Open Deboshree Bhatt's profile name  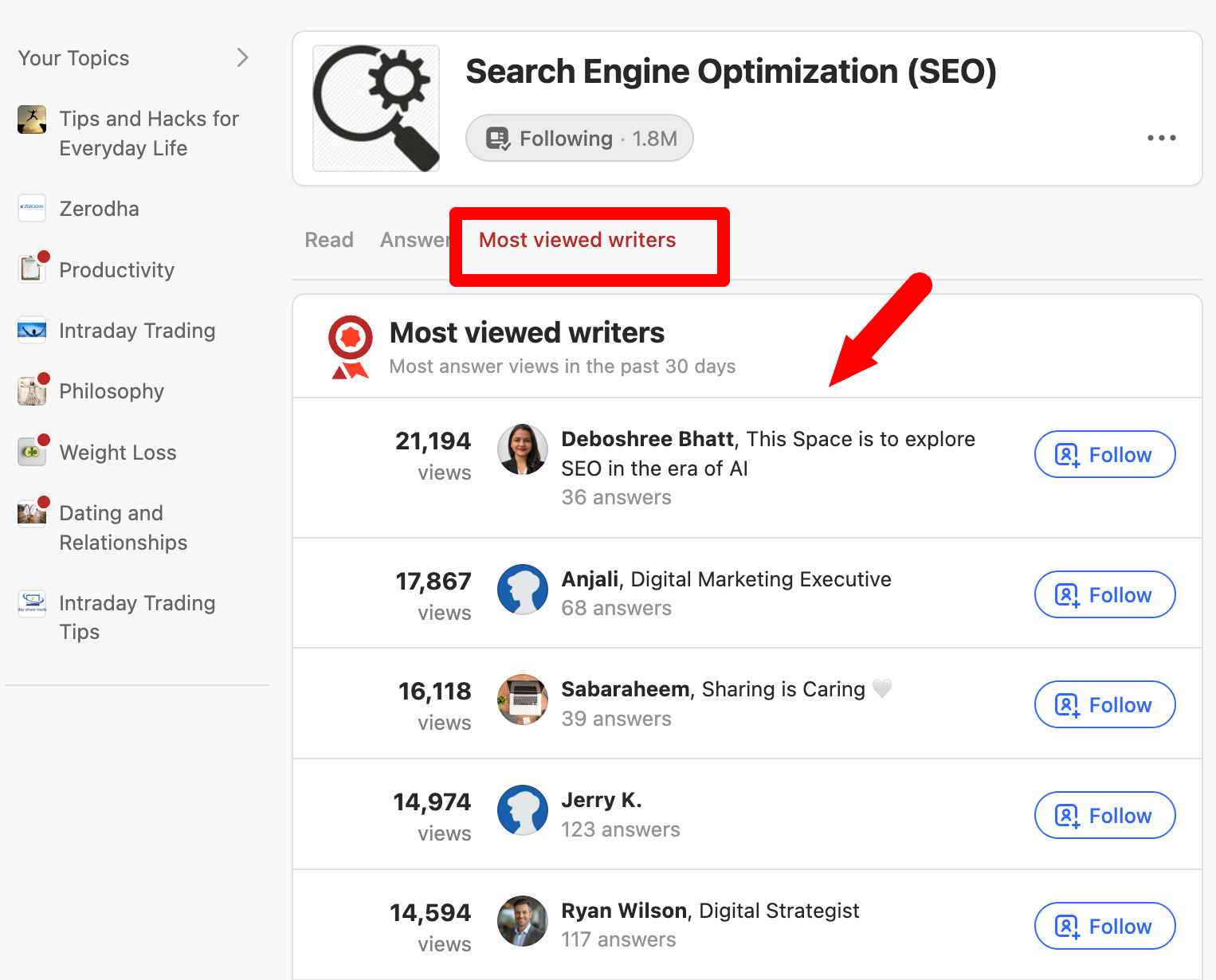[x=647, y=439]
